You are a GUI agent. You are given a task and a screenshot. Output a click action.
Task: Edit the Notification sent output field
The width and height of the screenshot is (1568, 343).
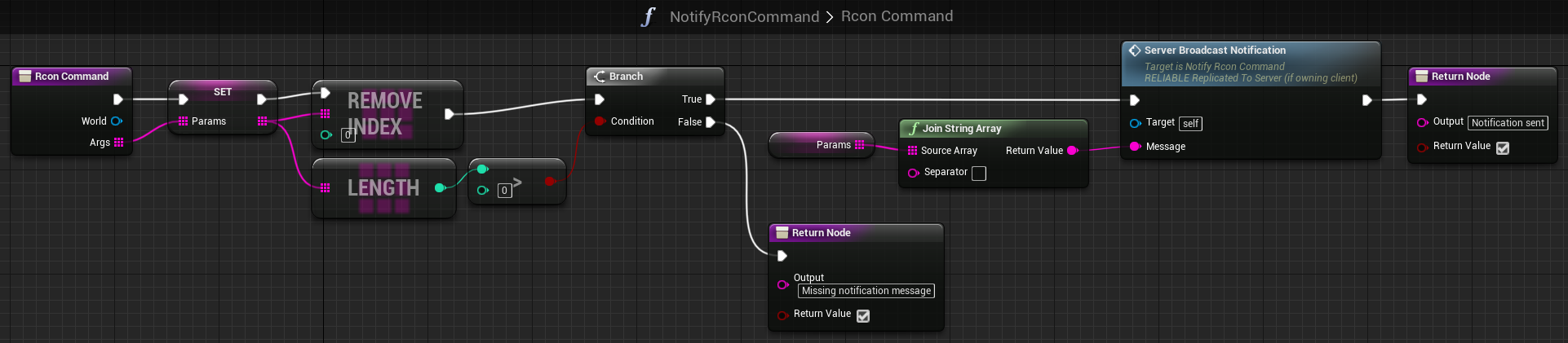point(1508,123)
